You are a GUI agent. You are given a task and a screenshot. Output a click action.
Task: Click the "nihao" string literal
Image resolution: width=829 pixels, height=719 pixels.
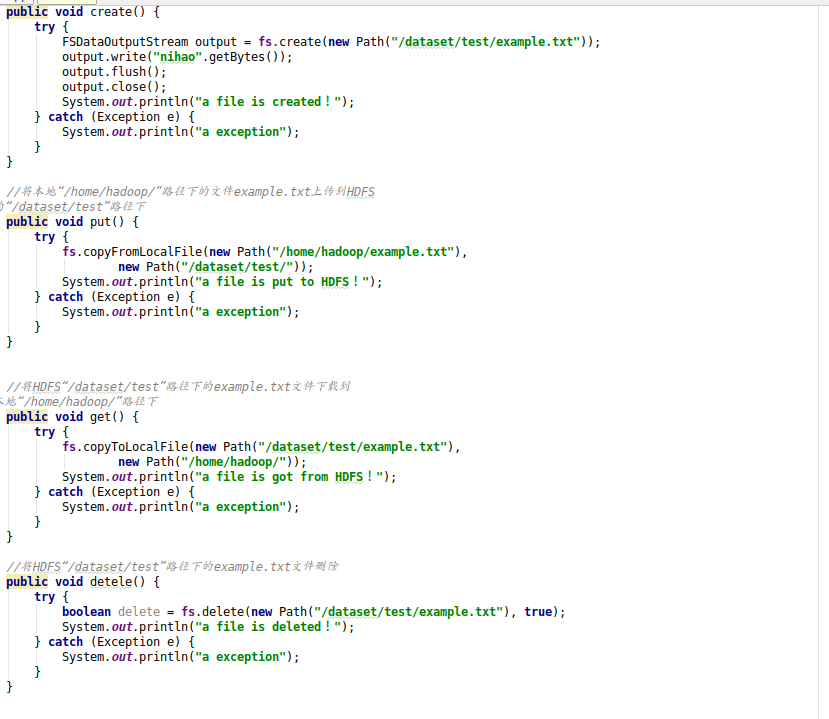click(176, 56)
